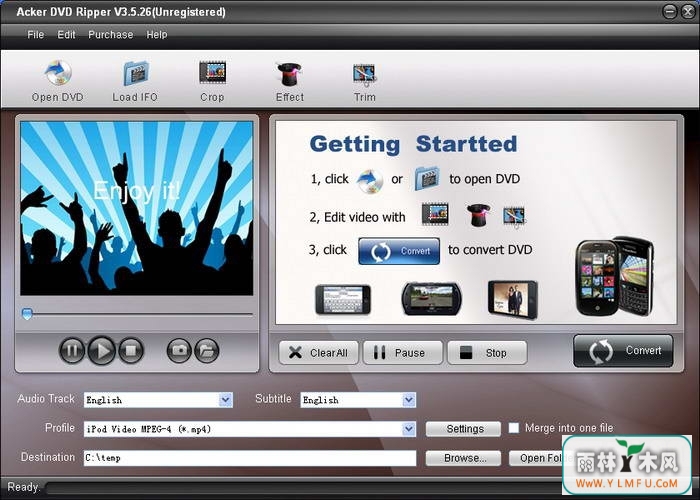Click the PSP device thumbnail
The width and height of the screenshot is (700, 500).
pyautogui.click(x=431, y=299)
